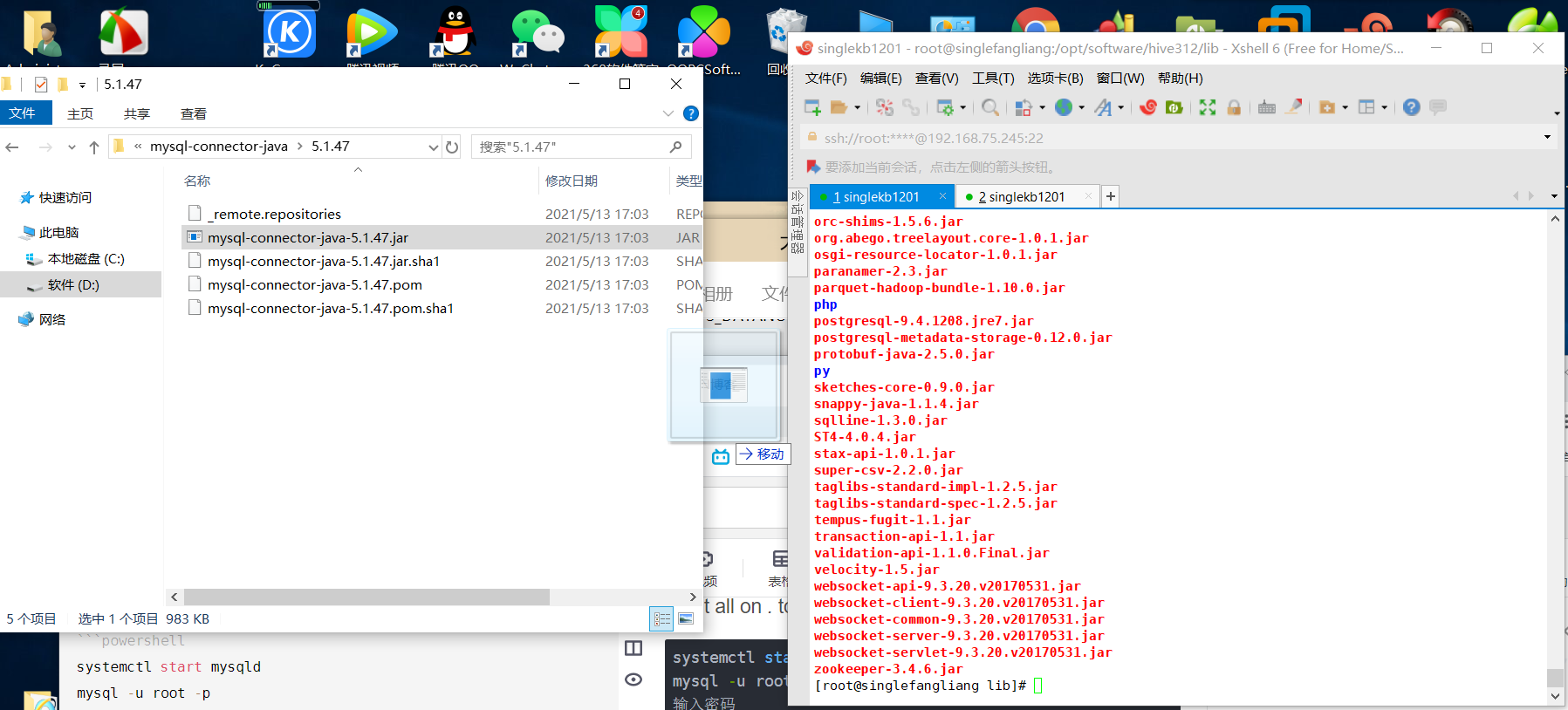Open 编辑(E) menu in Xshell

coord(880,79)
